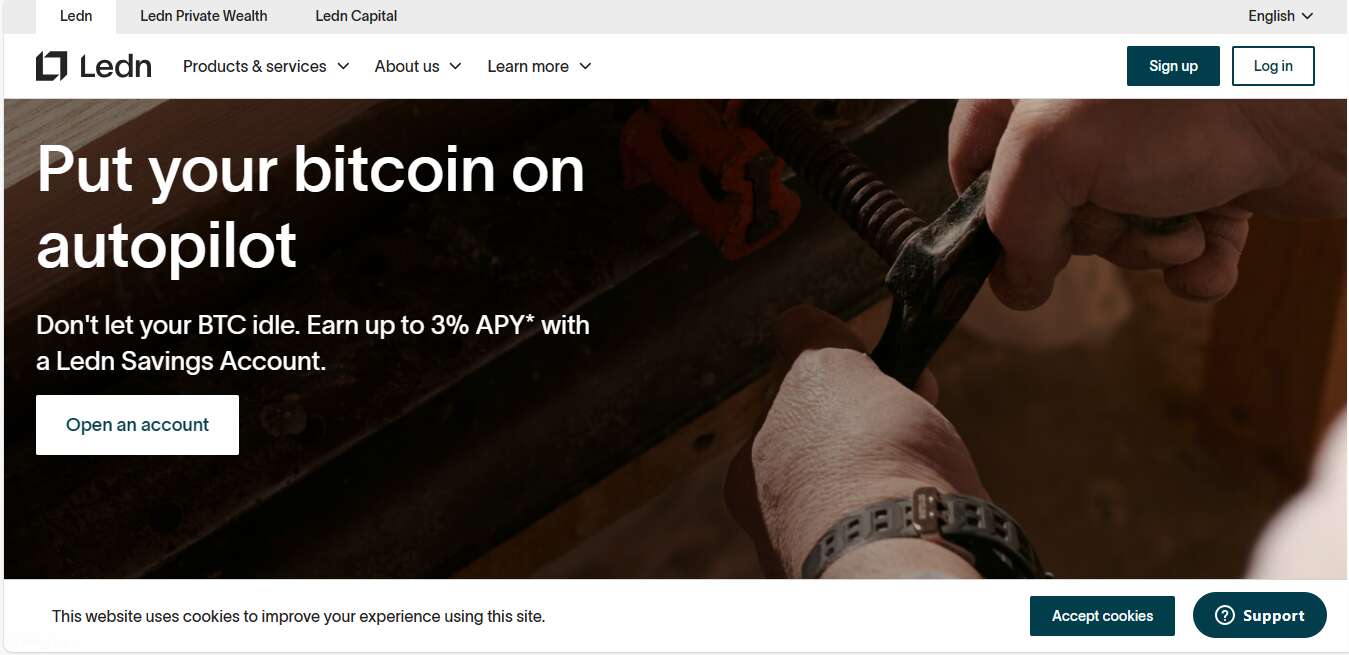Select the Ledn tab
The image size is (1349, 655).
coord(76,16)
